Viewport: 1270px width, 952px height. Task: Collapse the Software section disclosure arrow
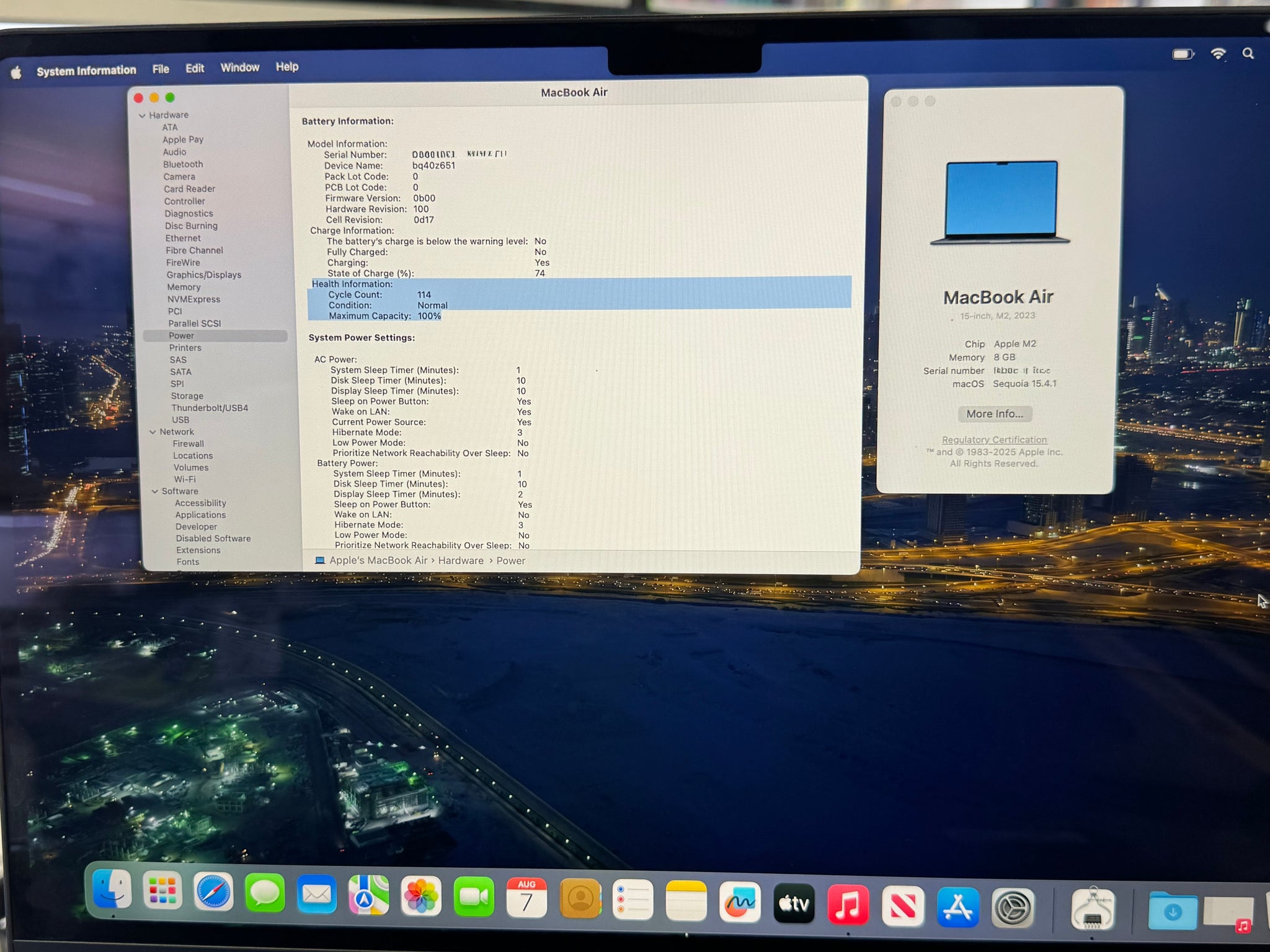click(x=155, y=491)
